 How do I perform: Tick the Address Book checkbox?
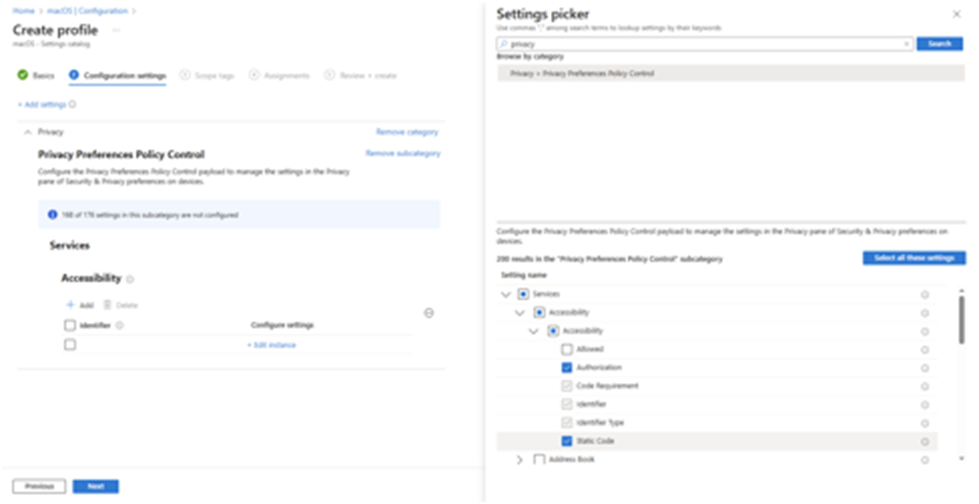[539, 460]
